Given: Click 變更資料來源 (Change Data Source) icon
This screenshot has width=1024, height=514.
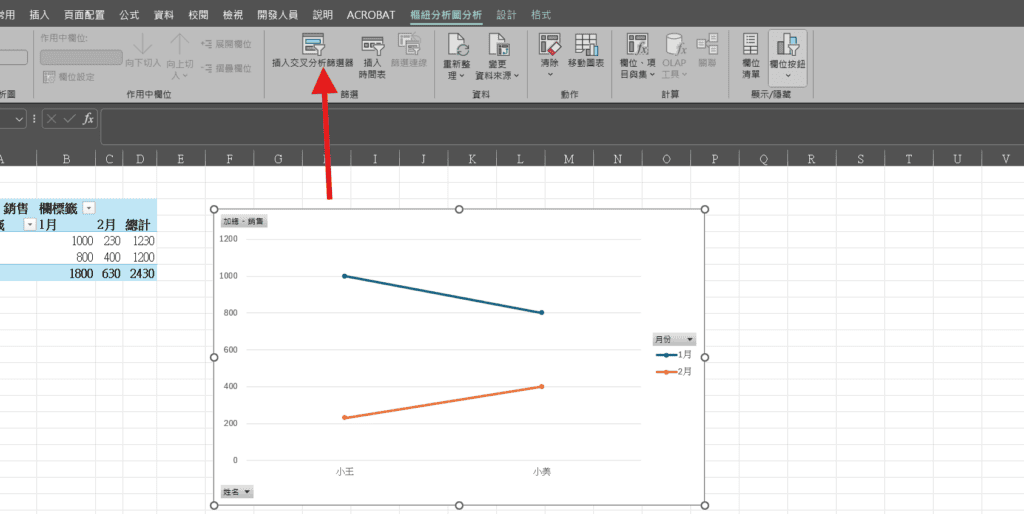Looking at the screenshot, I should click(x=497, y=45).
